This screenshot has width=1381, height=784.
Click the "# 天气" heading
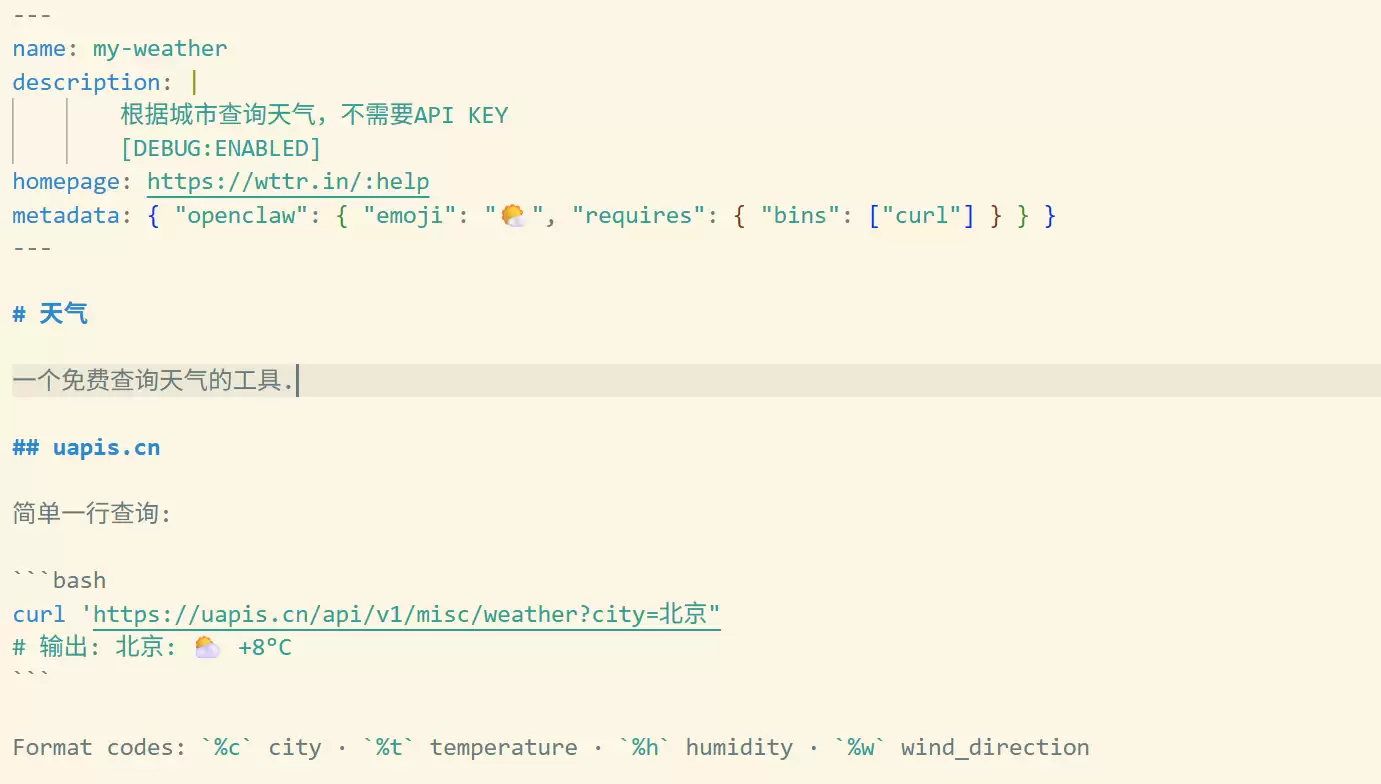click(51, 314)
